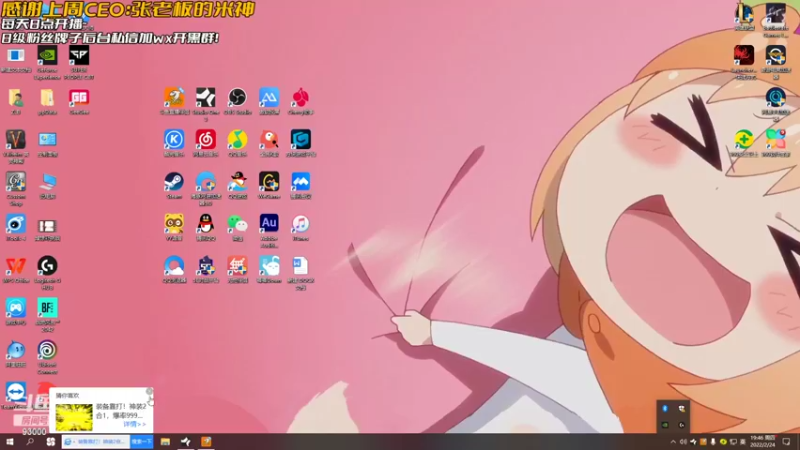This screenshot has width=800, height=450.
Task: Open the notification center icon
Action: (x=786, y=442)
